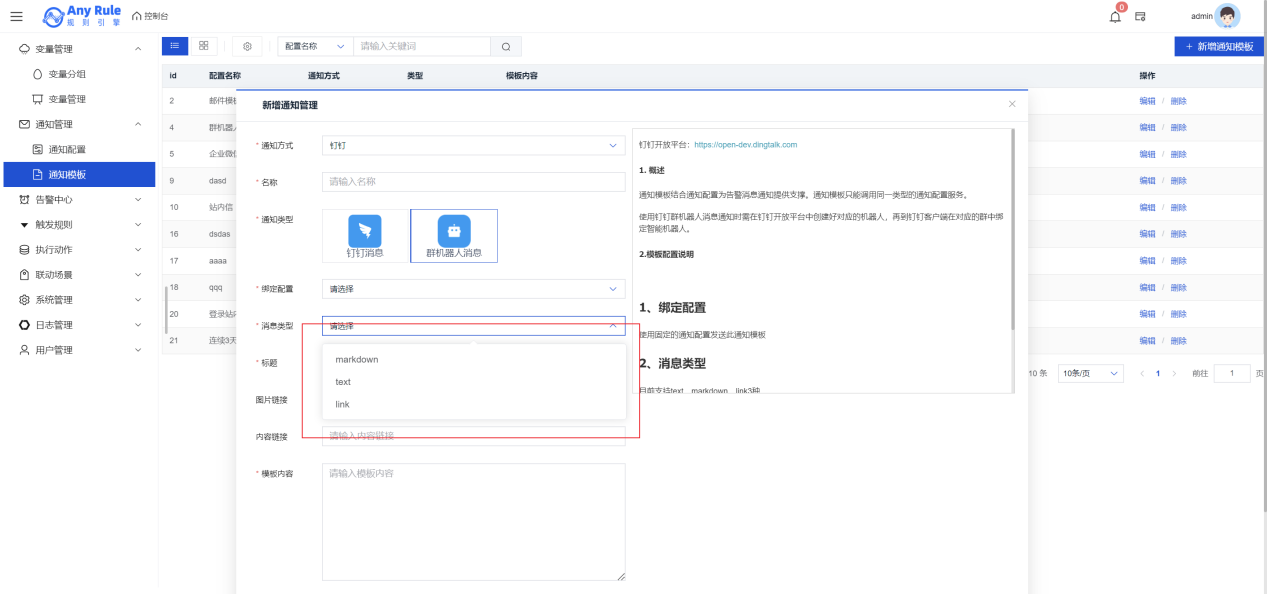Click 新增通知模板 button
Screen dimensions: 1267x594
1219,47
